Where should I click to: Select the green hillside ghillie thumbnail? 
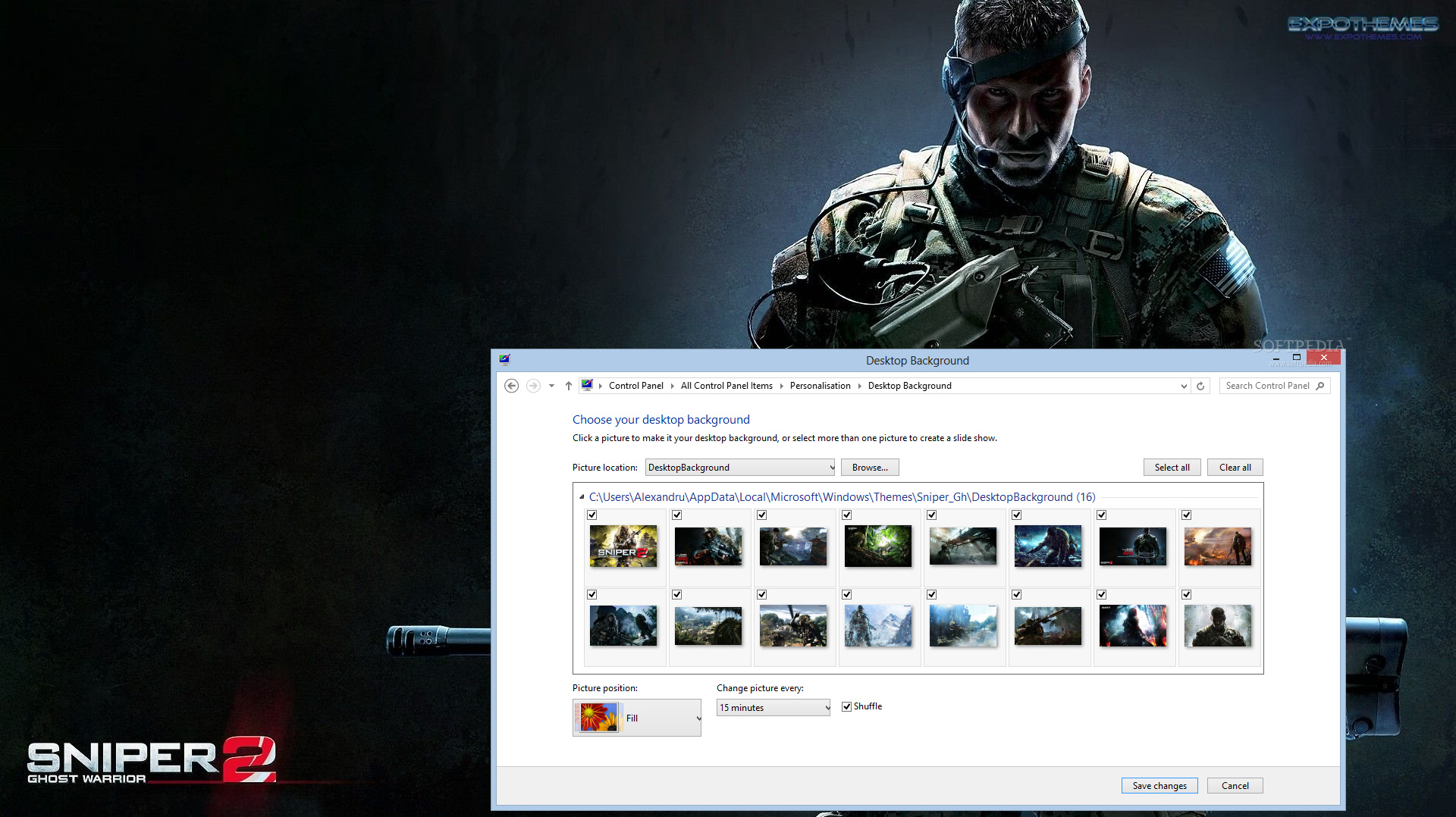708,626
